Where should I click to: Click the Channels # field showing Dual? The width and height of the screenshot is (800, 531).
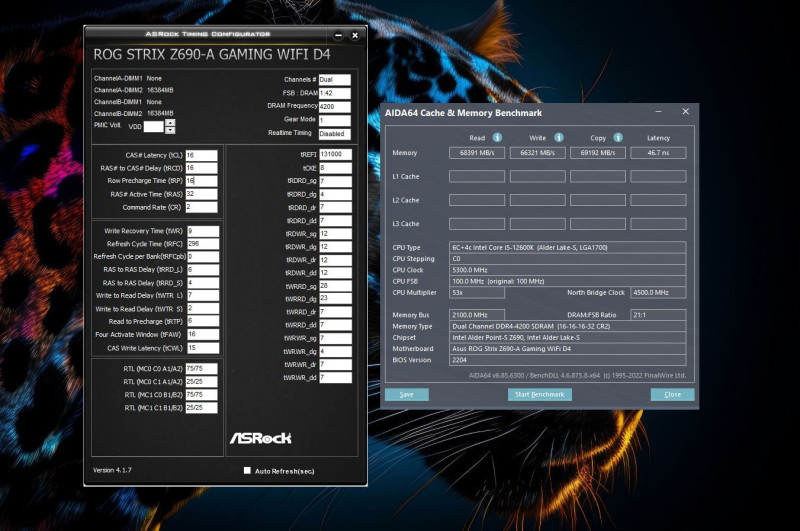335,80
